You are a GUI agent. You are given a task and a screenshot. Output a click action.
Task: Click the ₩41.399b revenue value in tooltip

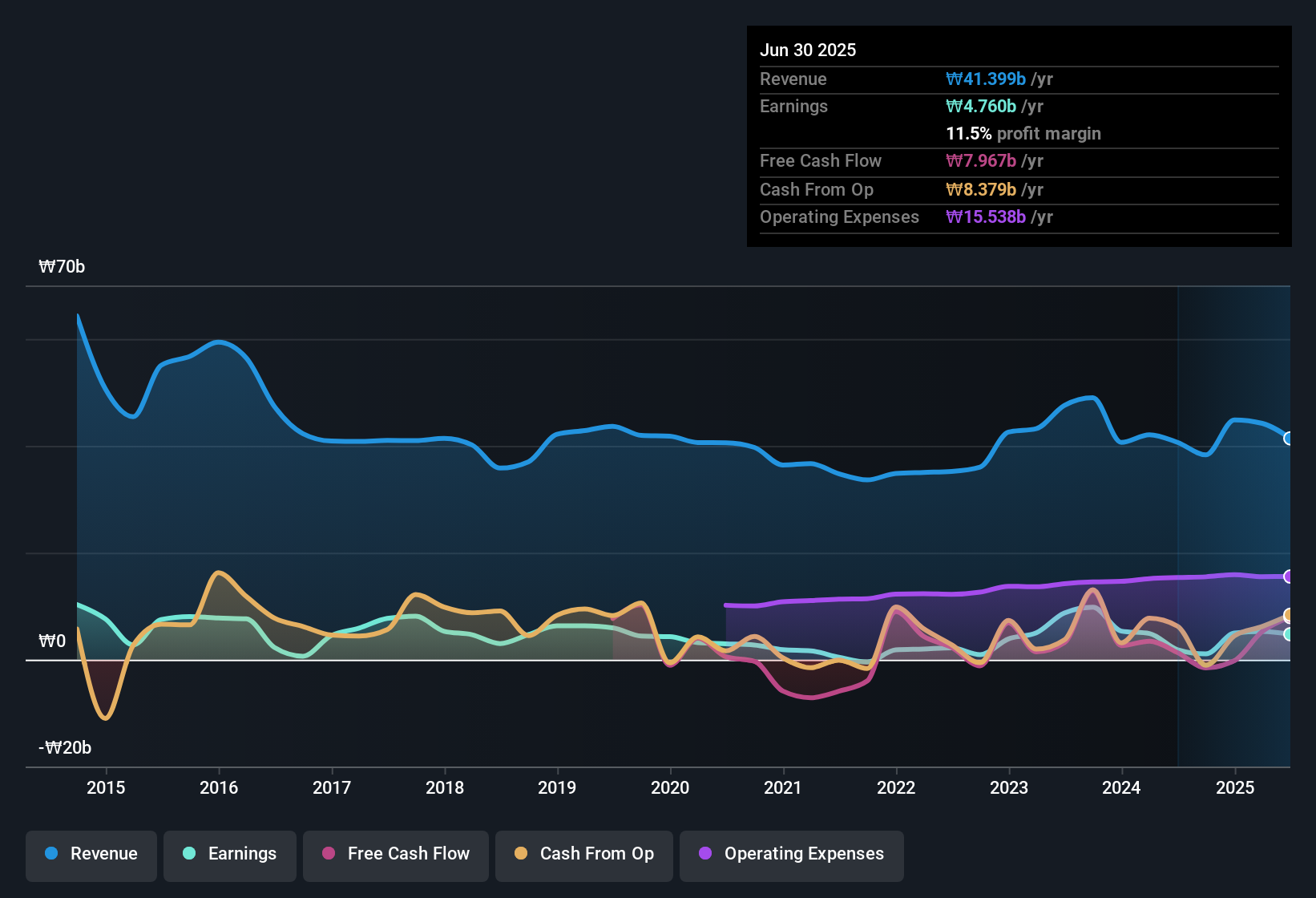coord(986,79)
